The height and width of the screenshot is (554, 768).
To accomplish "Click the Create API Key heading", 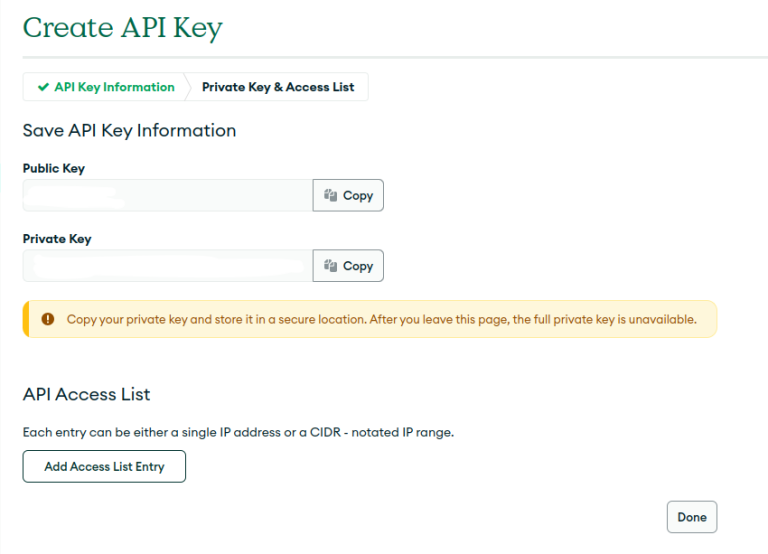I will pyautogui.click(x=122, y=28).
